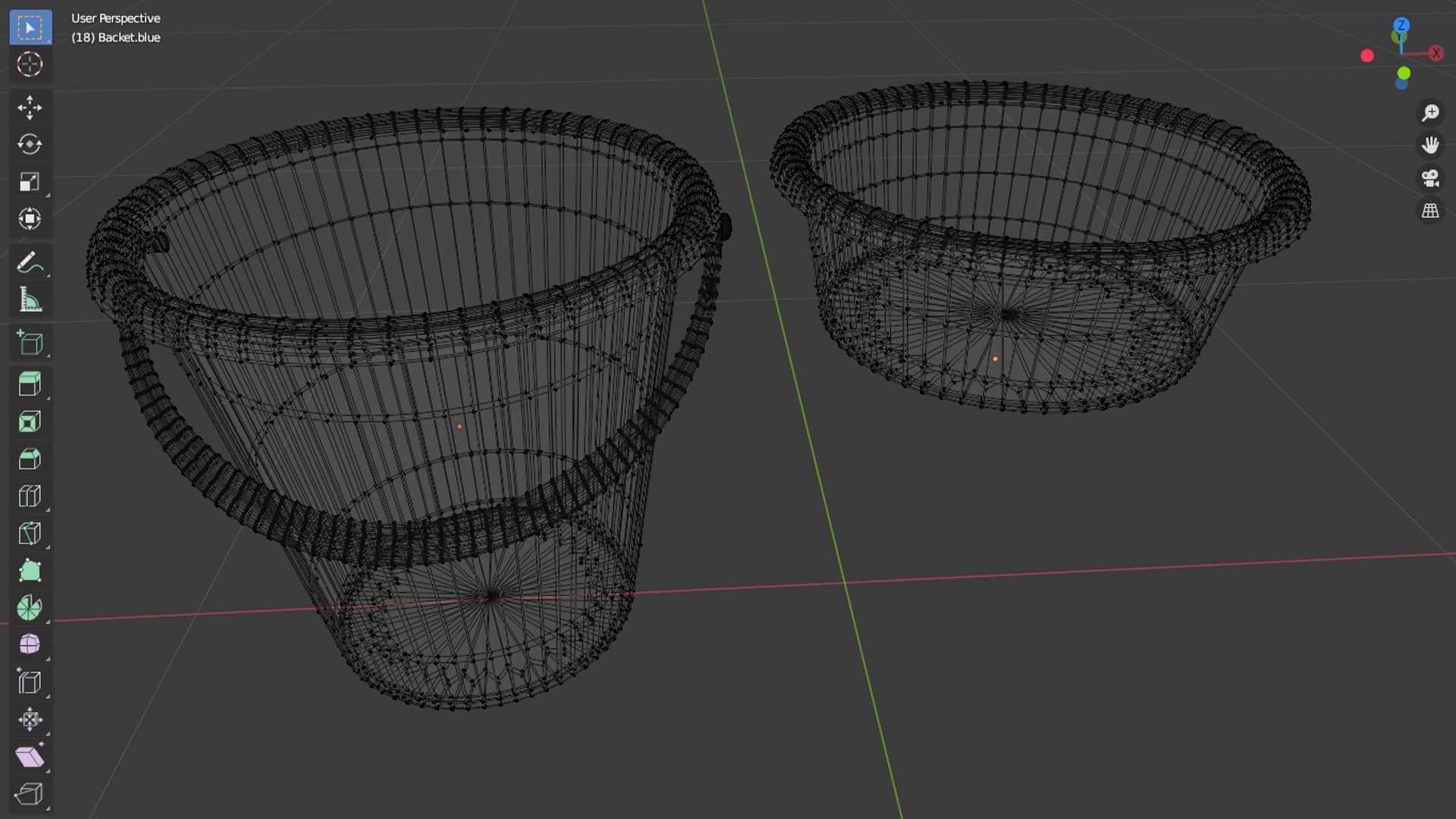Select the Annotate pencil tool
Screen dimensions: 1456x819
(30, 263)
